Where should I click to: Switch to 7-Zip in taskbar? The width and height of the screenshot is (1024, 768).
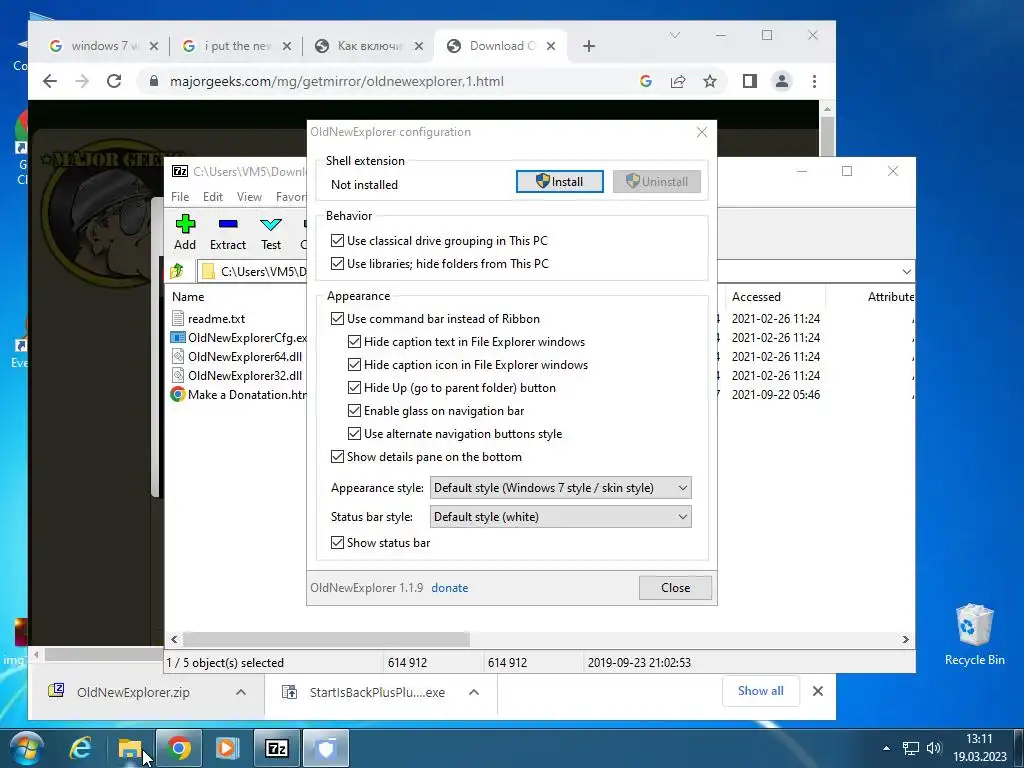(x=276, y=748)
